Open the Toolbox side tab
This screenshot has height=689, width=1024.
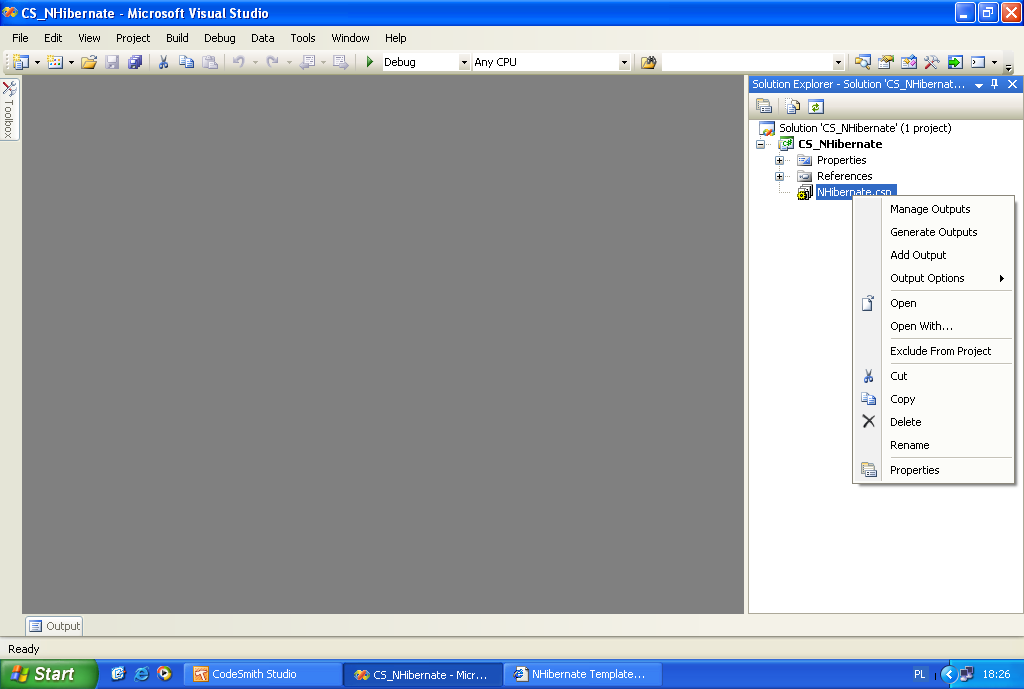[9, 109]
